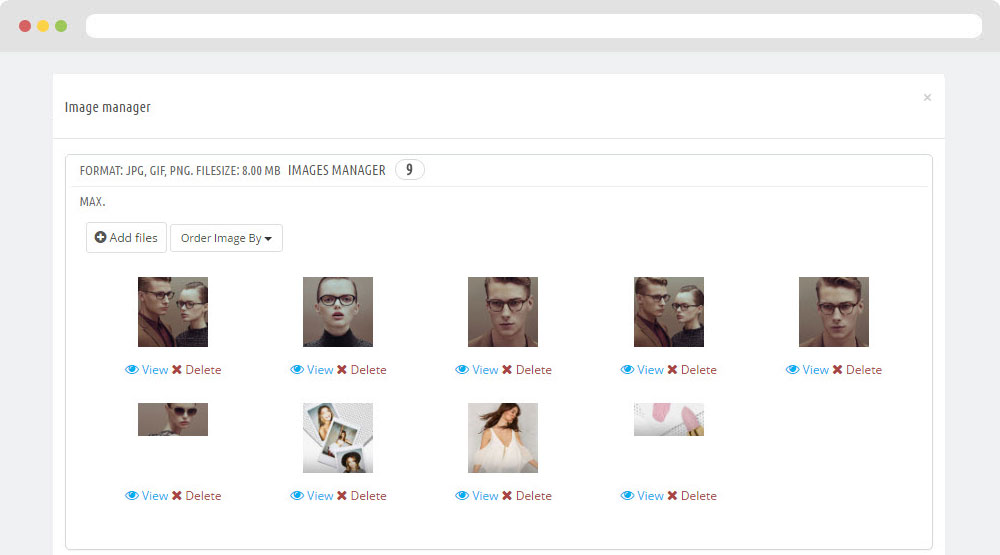Click the yellow window minimize dot
1000x555 pixels.
pyautogui.click(x=43, y=26)
